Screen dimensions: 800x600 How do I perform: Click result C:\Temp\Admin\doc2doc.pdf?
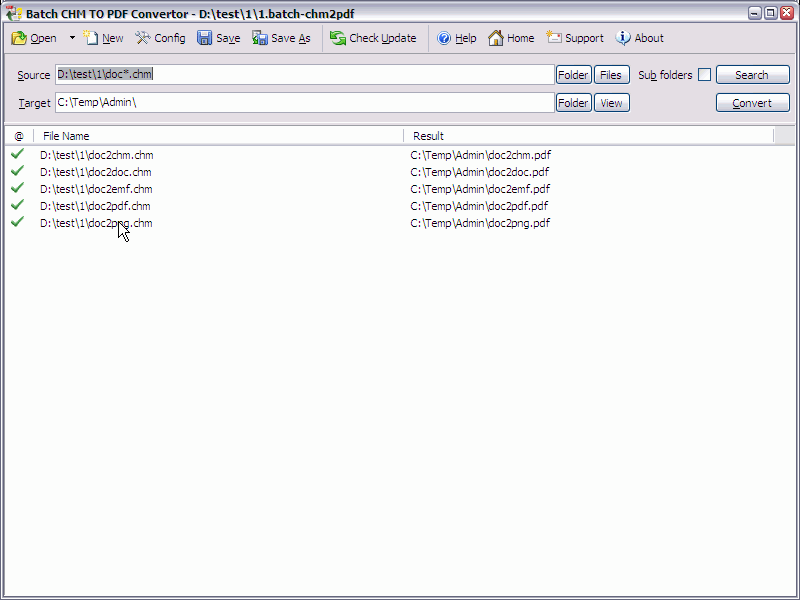(480, 172)
